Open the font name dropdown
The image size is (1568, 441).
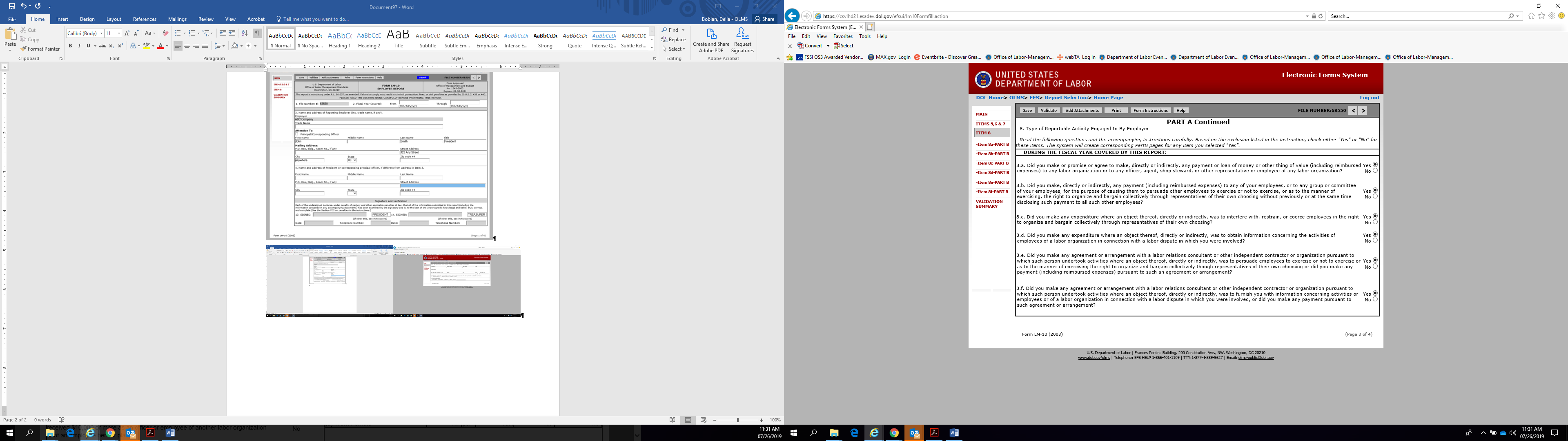[101, 33]
